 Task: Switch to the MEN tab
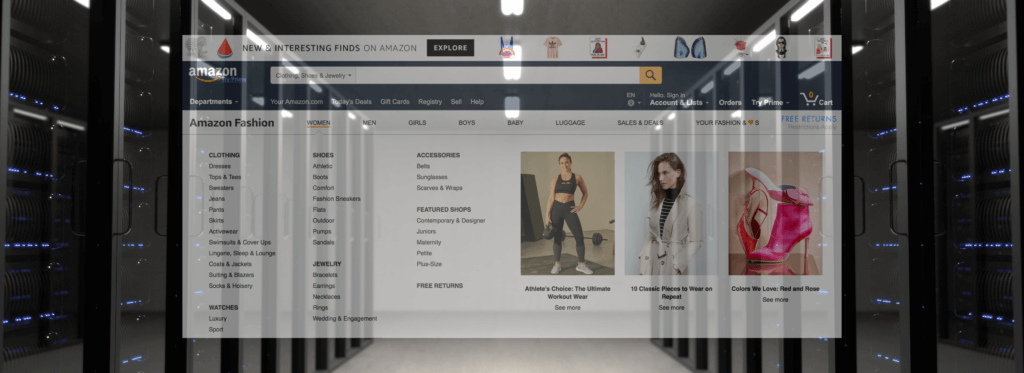click(369, 123)
